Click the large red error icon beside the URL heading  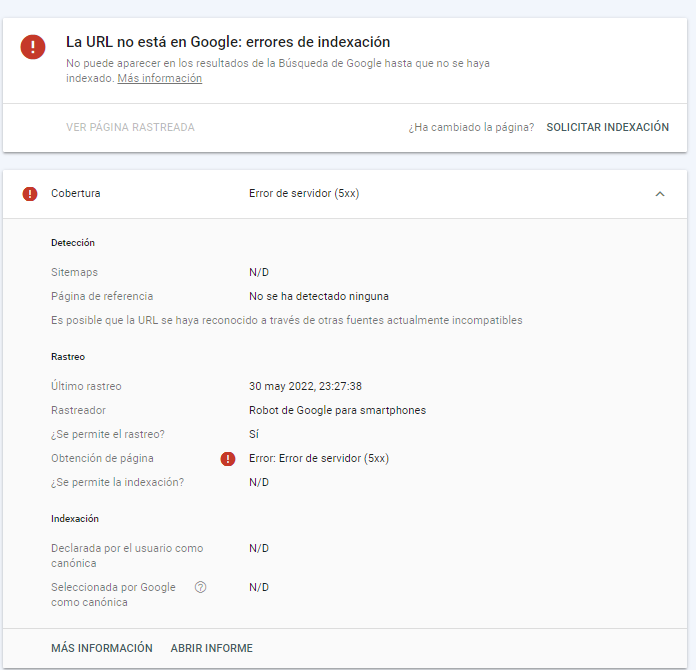[x=33, y=47]
